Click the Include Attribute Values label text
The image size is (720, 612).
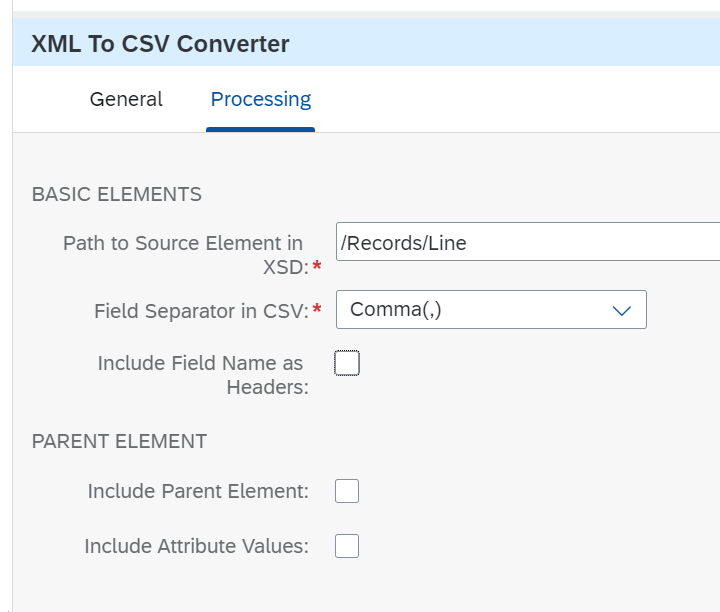(197, 546)
